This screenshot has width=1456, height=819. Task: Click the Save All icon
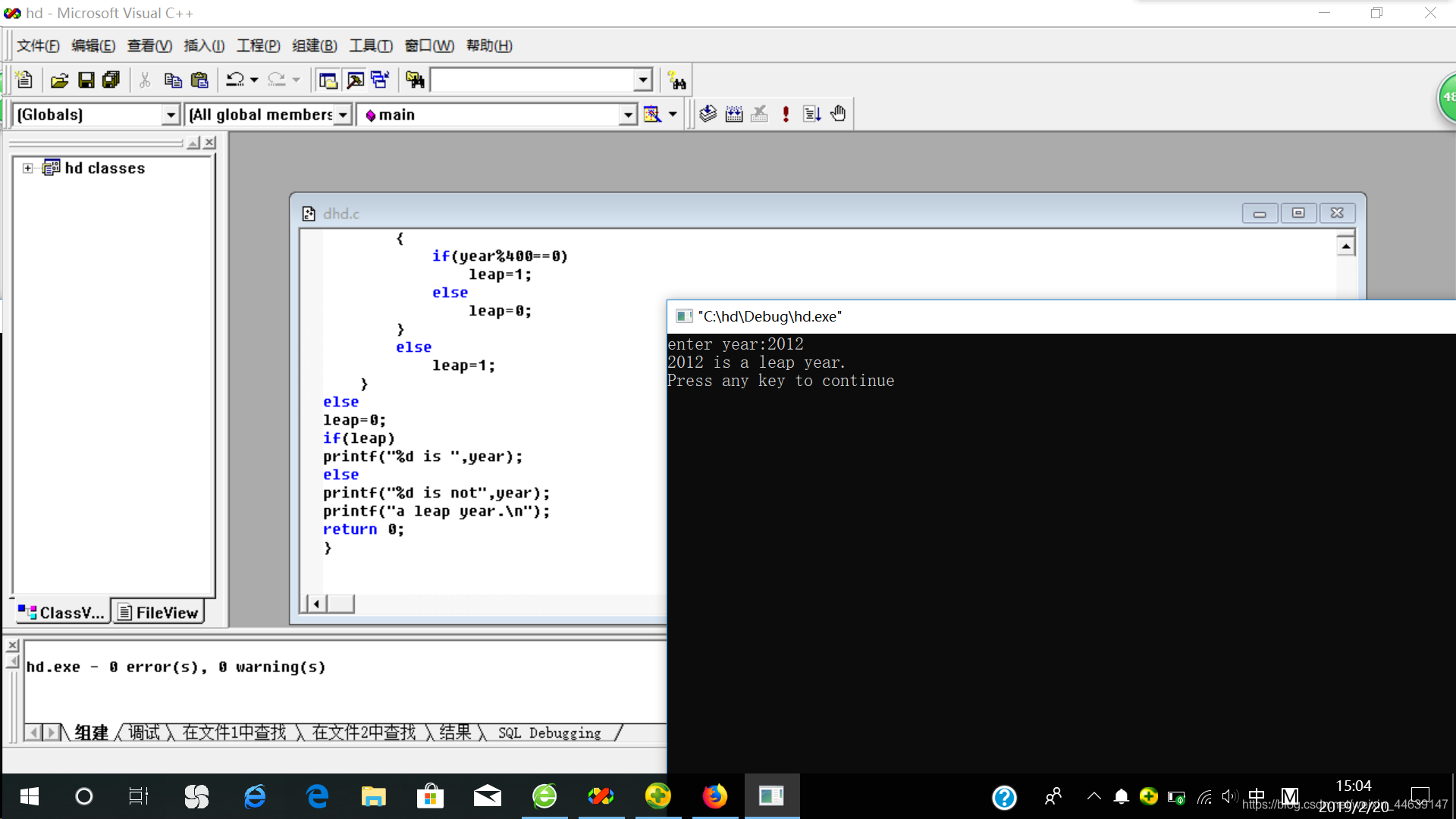tap(111, 80)
